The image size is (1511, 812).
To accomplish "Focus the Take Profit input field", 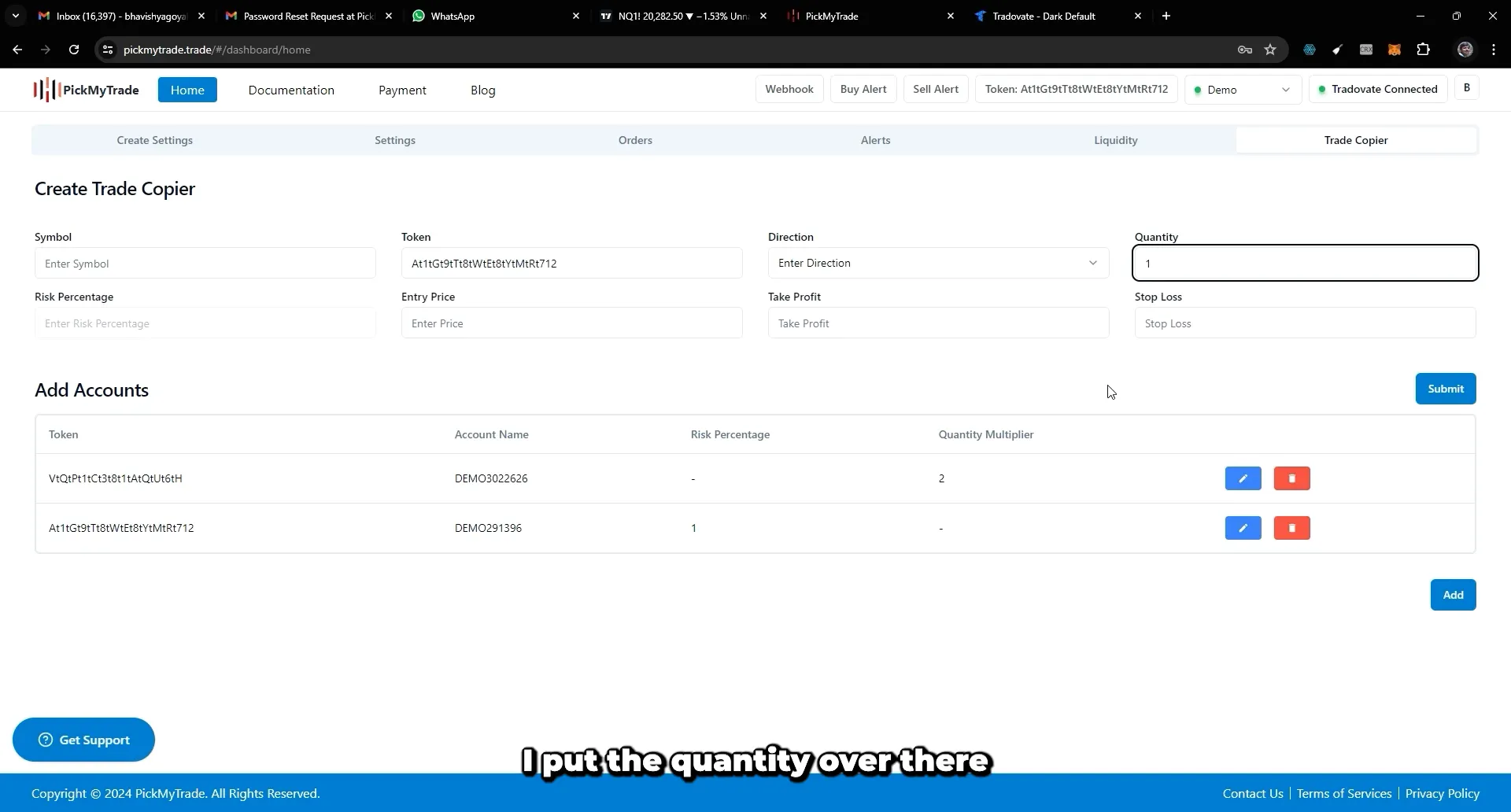I will point(938,323).
